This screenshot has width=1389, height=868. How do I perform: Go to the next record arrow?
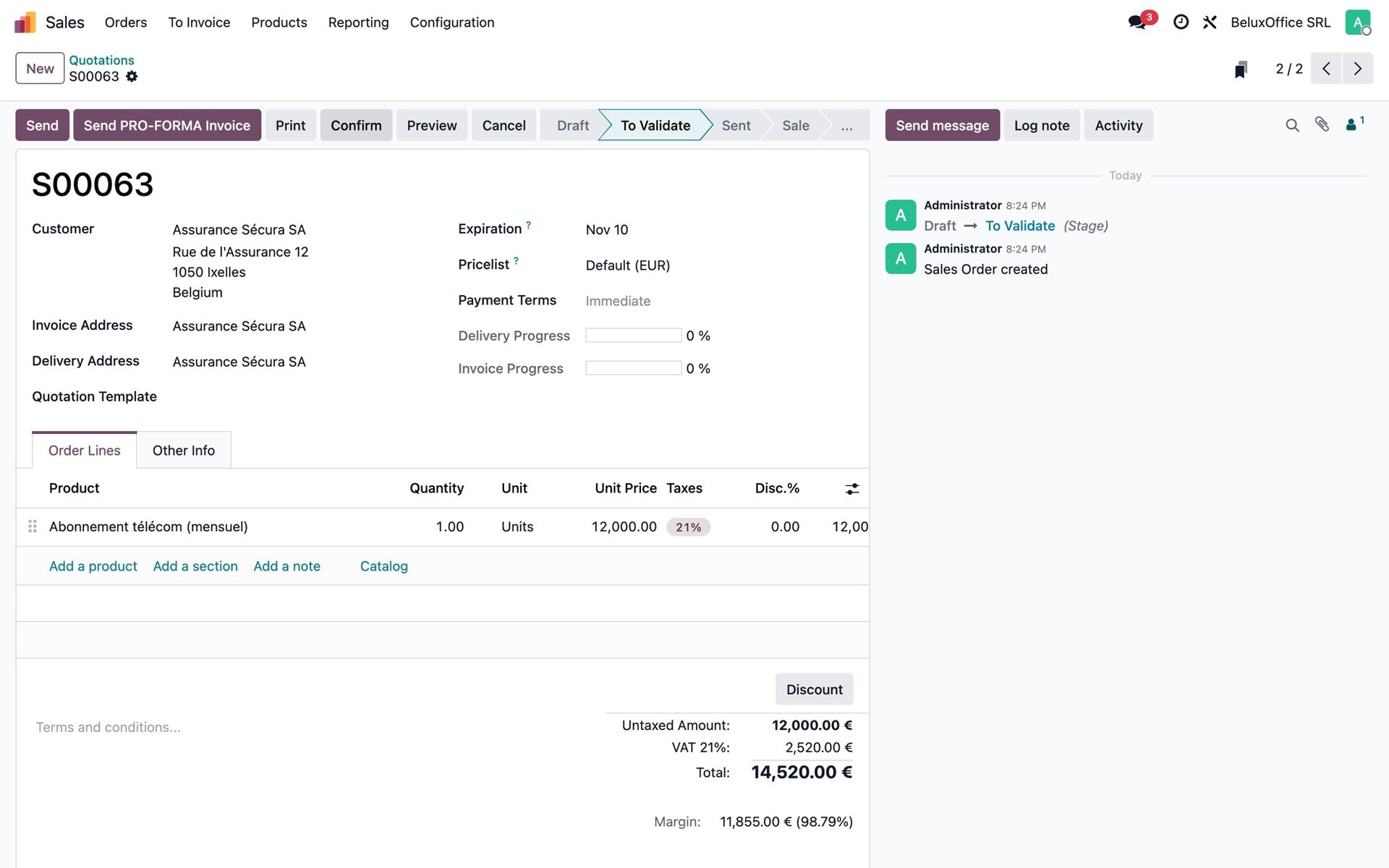click(1358, 69)
